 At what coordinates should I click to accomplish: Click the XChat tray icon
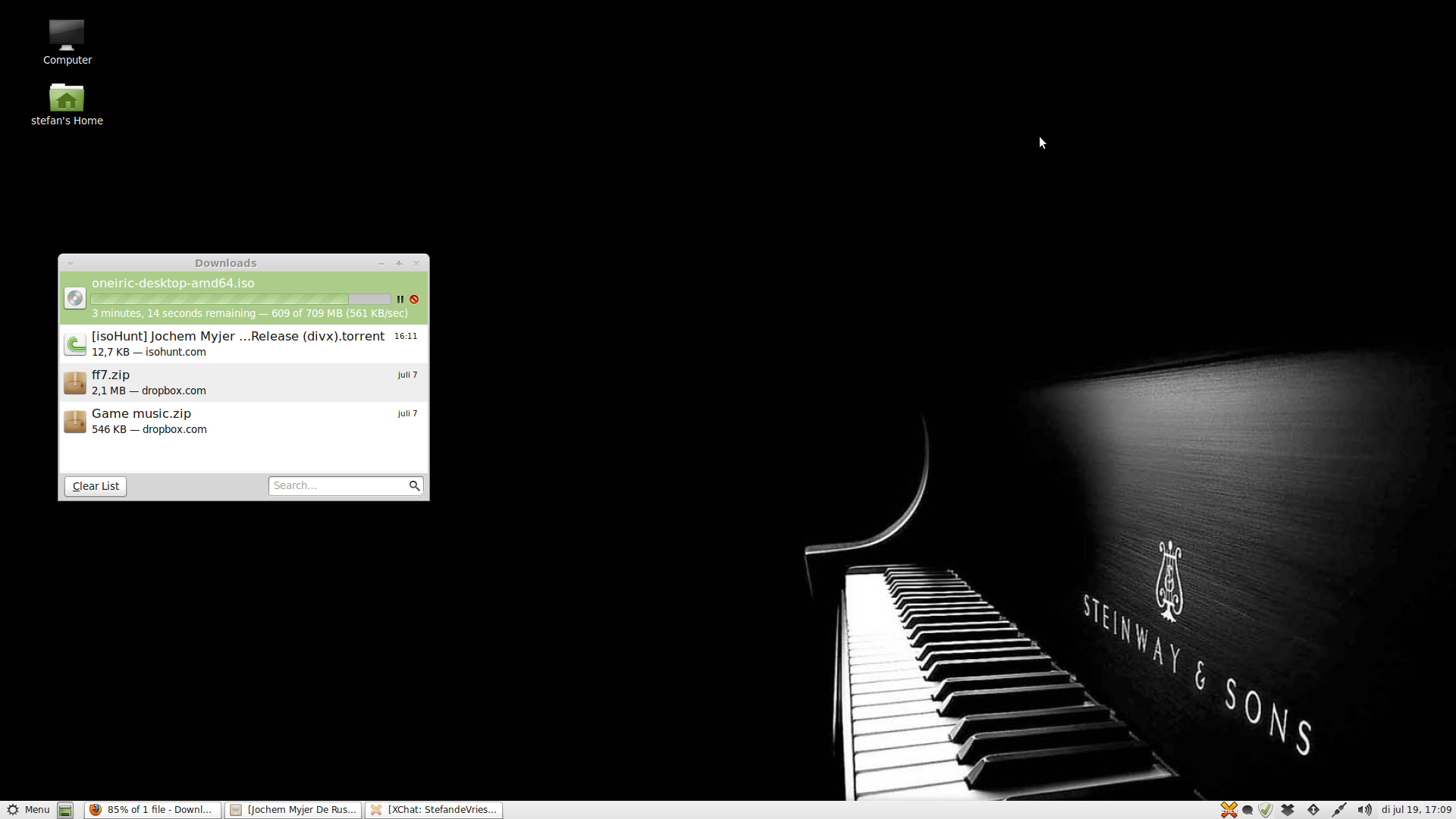[x=1228, y=810]
